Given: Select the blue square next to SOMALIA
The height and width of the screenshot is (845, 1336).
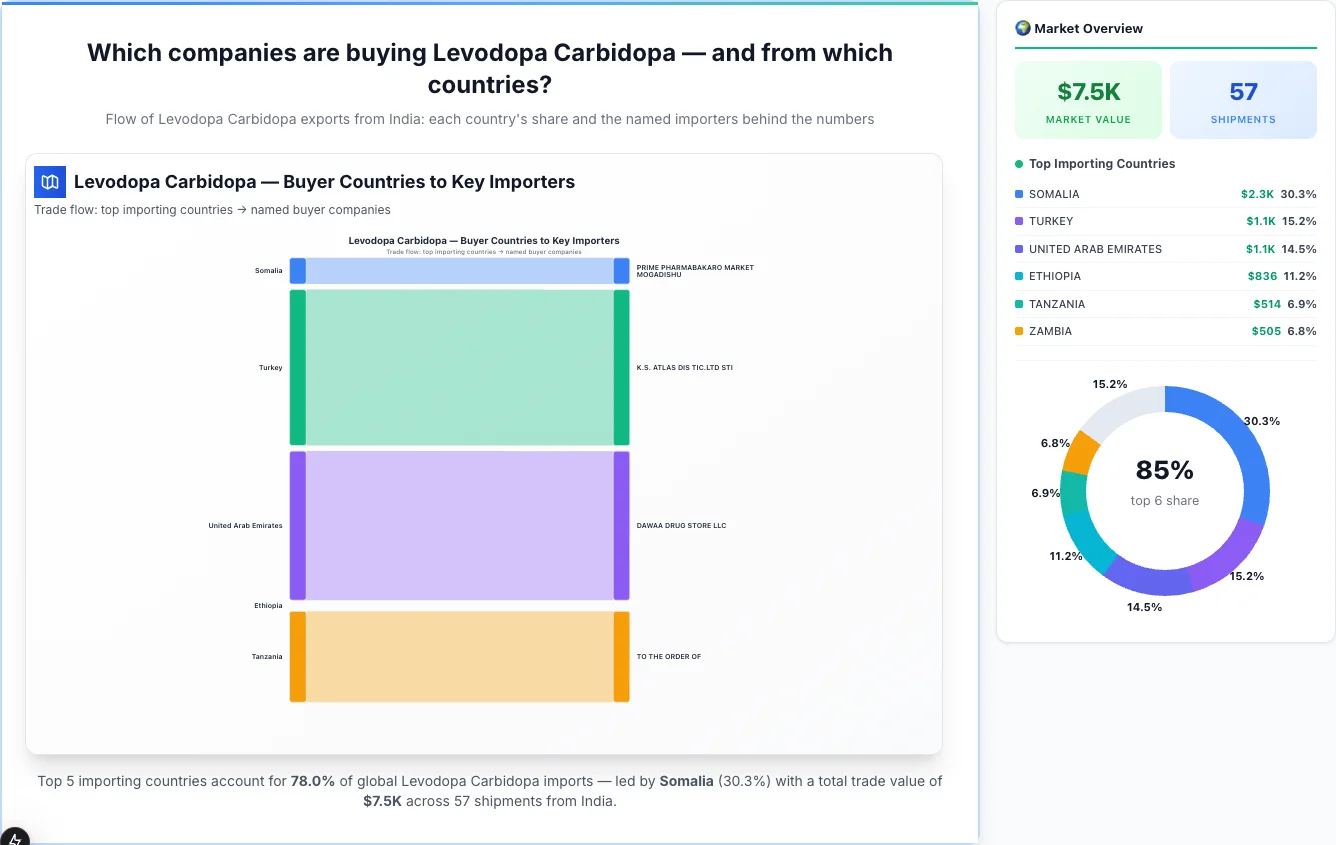Looking at the screenshot, I should 1021,194.
